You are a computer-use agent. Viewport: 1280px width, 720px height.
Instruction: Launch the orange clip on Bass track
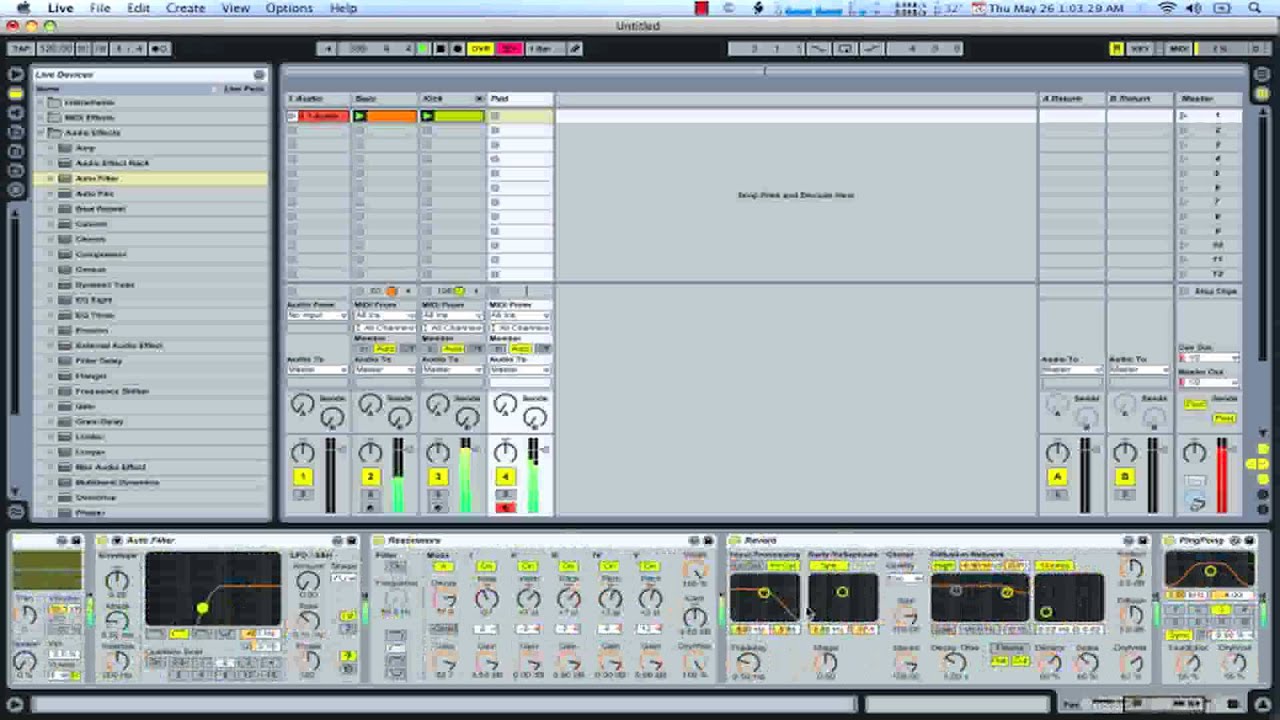(361, 116)
